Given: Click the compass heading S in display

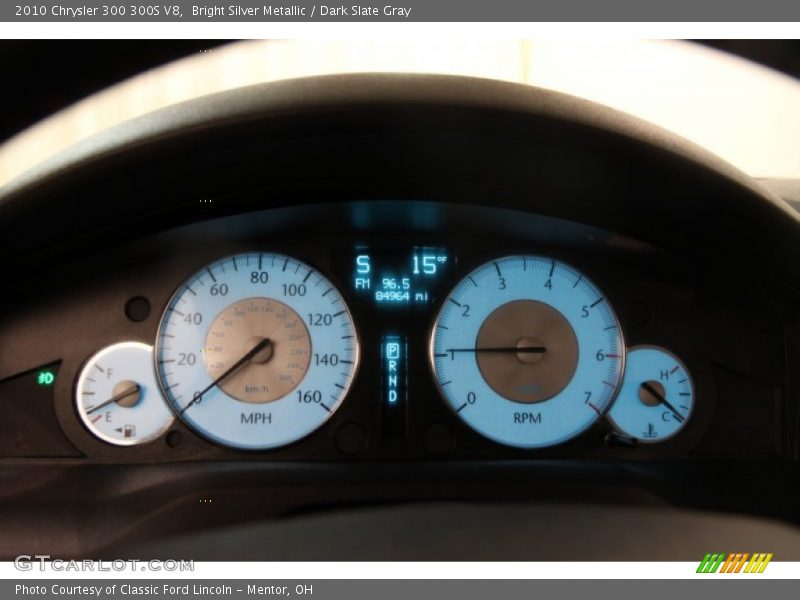Looking at the screenshot, I should 363,265.
